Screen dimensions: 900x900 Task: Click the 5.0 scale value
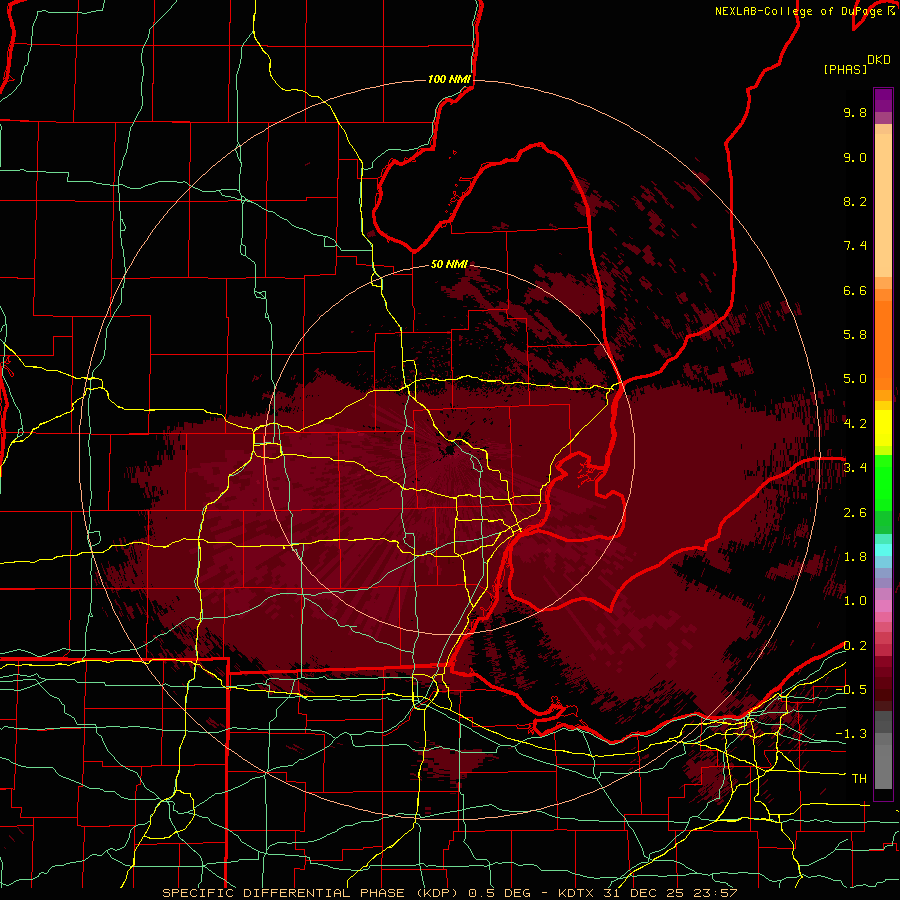[x=855, y=379]
